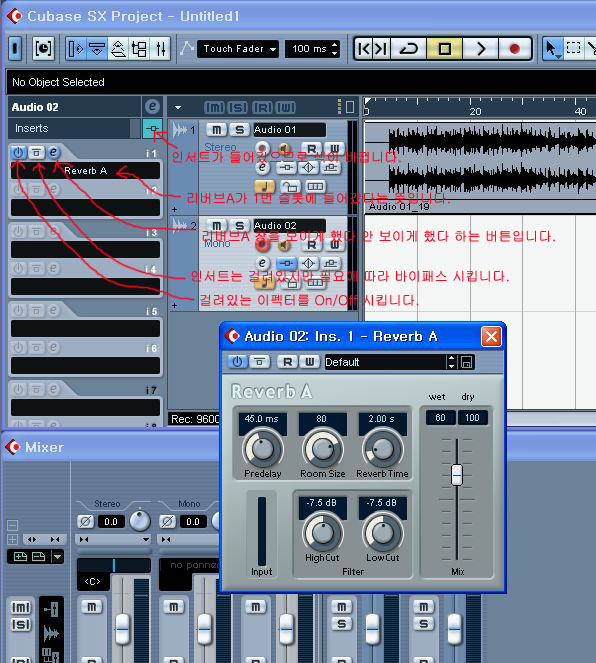Toggle global Write in track list header
The width and height of the screenshot is (596, 663).
(x=286, y=107)
